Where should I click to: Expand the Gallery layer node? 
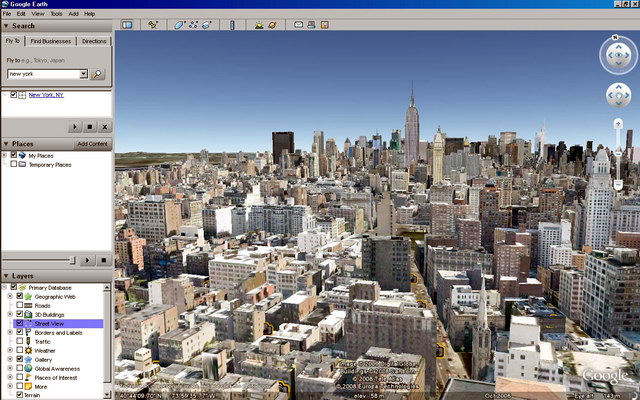point(10,359)
